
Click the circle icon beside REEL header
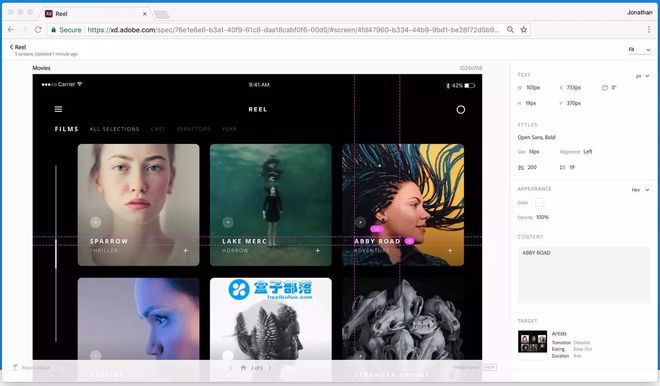point(461,109)
